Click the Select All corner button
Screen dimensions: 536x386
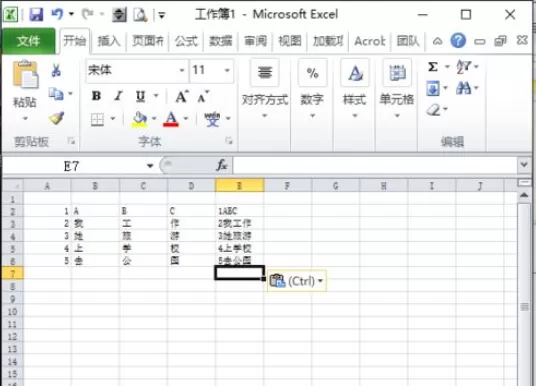pyautogui.click(x=13, y=186)
